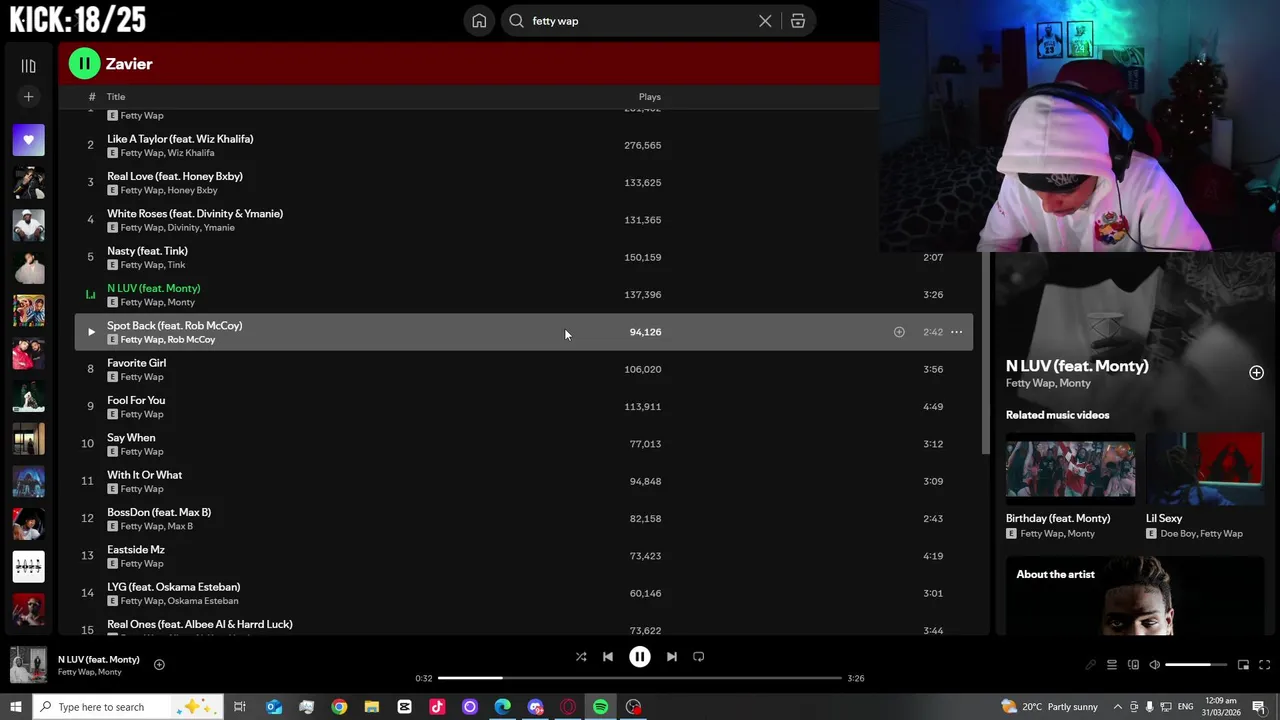Collapse Your Library sidebar icon
Image resolution: width=1280 pixels, height=720 pixels.
28,66
